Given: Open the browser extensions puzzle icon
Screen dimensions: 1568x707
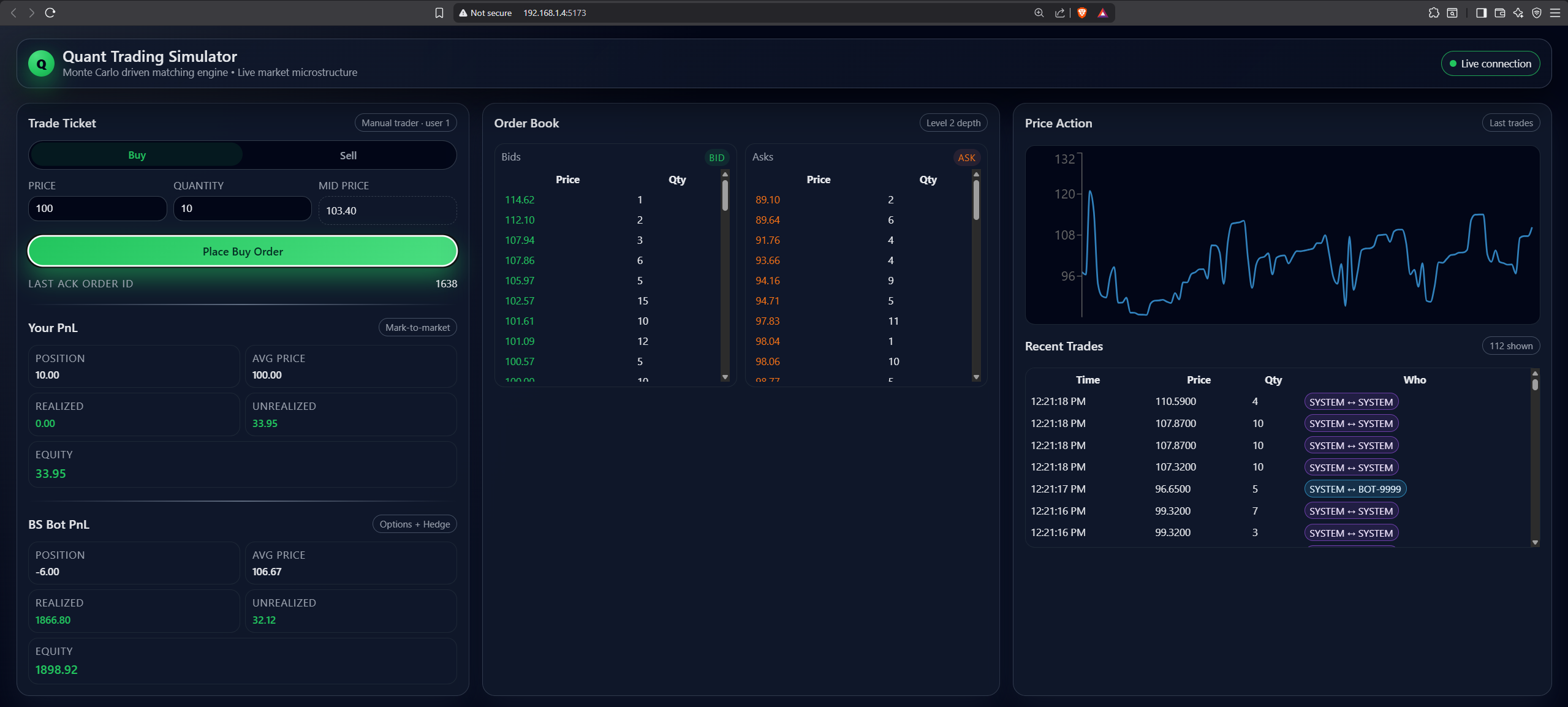Looking at the screenshot, I should coord(1434,13).
